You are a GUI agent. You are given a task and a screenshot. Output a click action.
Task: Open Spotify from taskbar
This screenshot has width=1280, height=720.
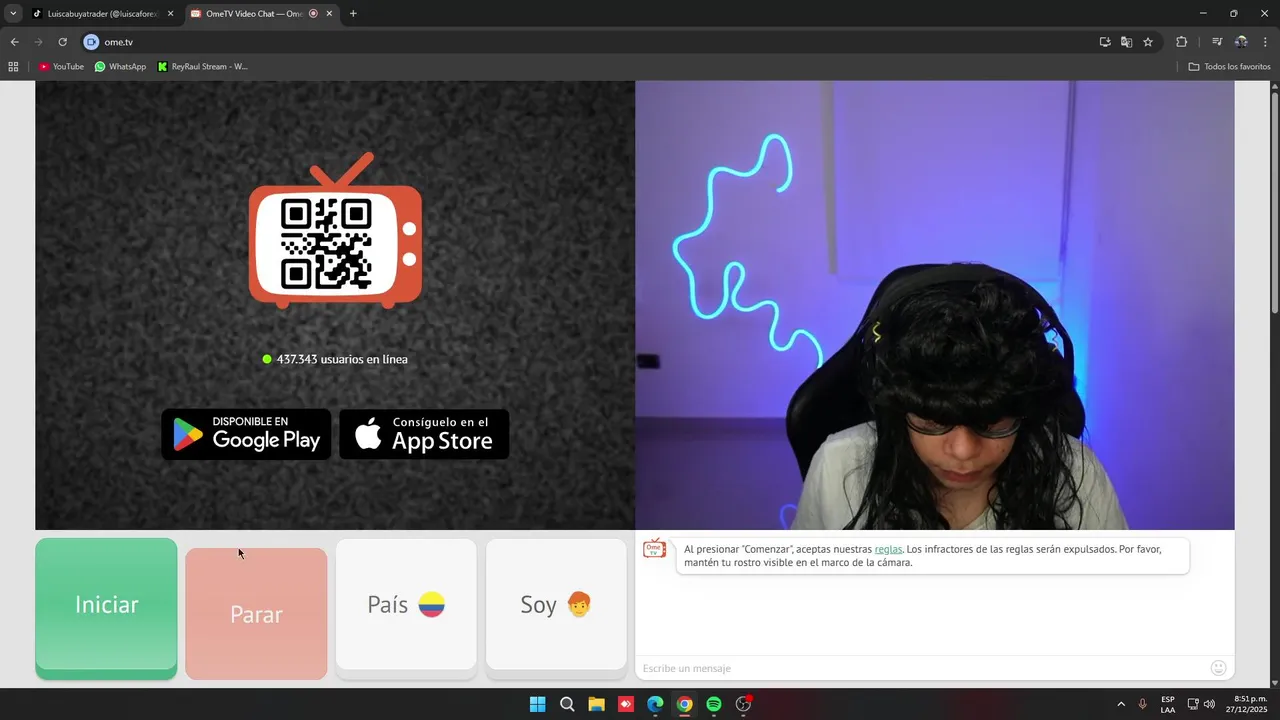click(x=714, y=704)
